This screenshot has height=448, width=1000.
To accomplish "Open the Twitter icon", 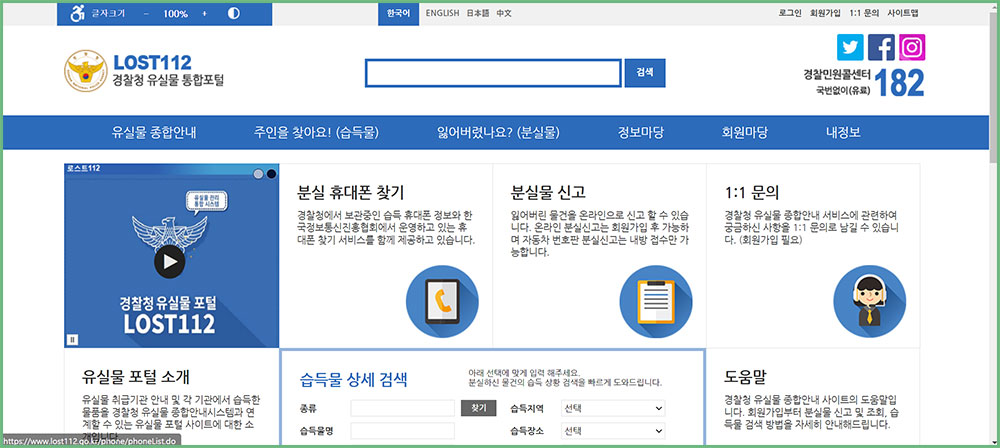I will 850,47.
